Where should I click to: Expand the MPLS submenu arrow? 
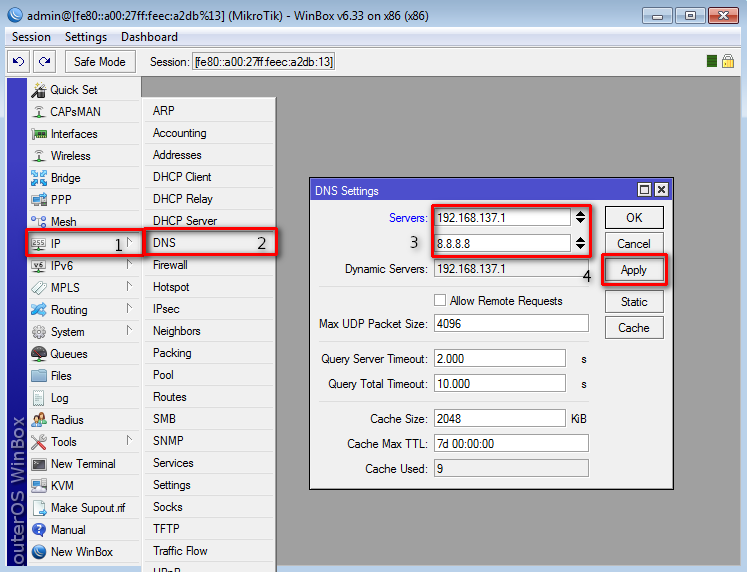pos(129,287)
